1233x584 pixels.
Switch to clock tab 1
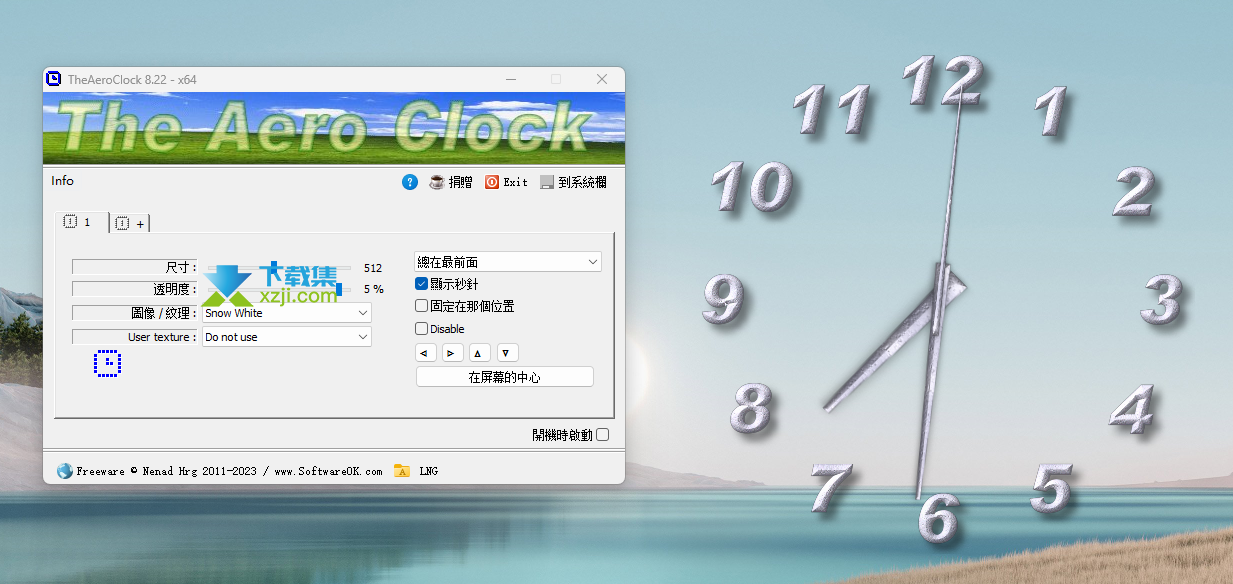point(80,222)
